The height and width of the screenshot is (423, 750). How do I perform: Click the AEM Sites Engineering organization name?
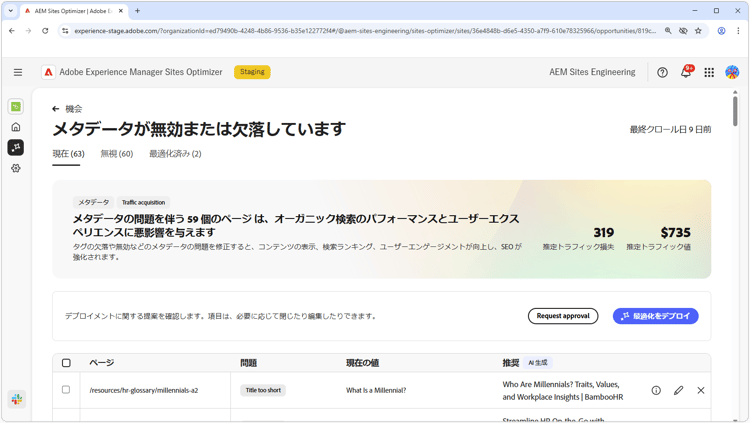[592, 72]
